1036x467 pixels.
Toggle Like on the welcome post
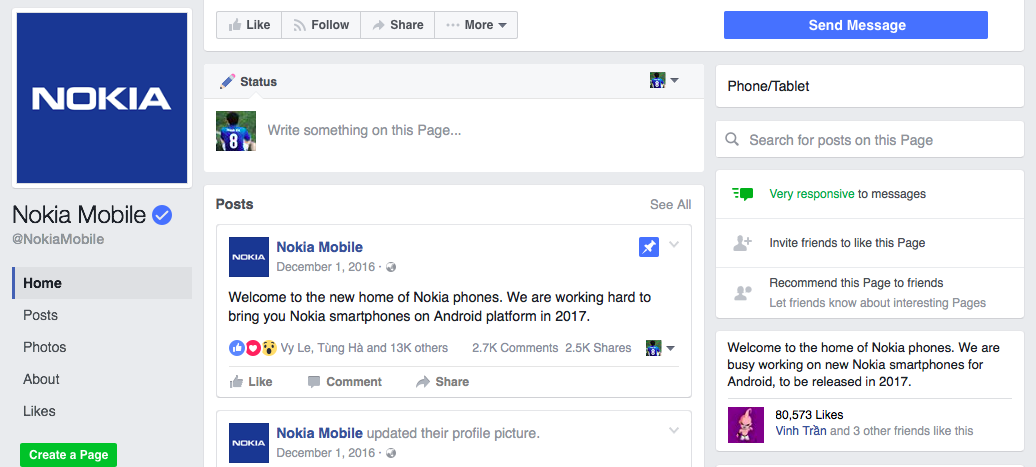(x=250, y=382)
